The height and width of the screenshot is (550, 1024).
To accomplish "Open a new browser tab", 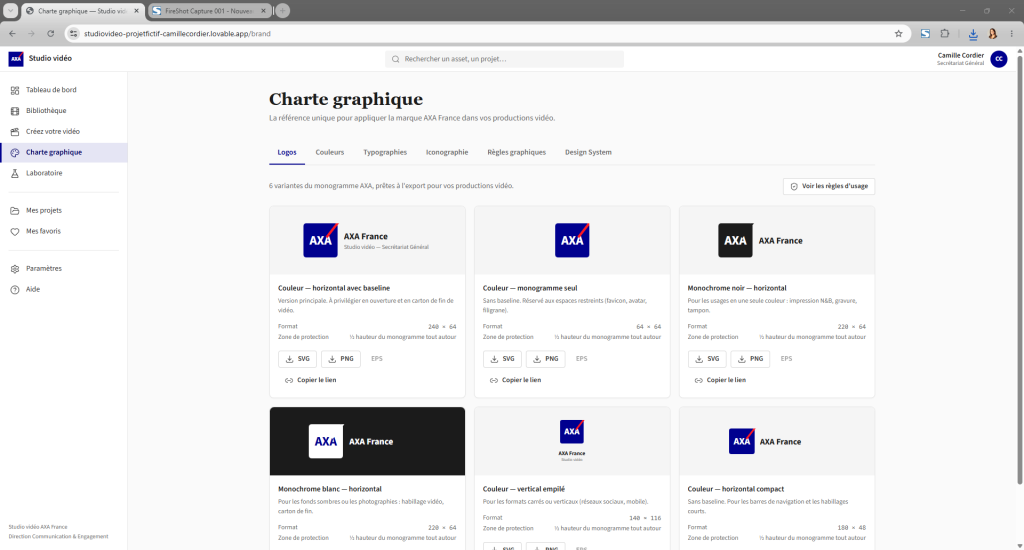I will [x=282, y=10].
